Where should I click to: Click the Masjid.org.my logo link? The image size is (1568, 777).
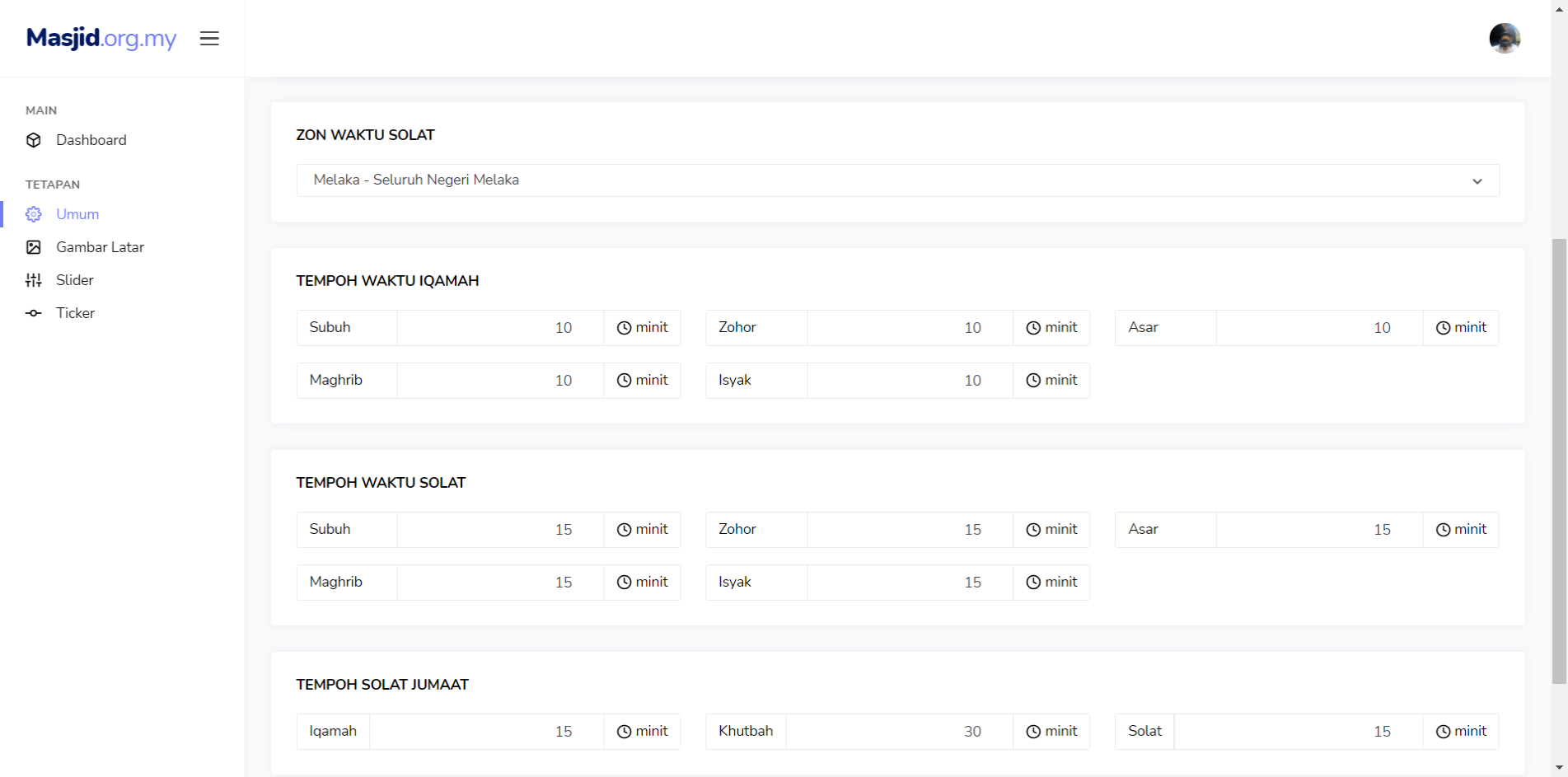pos(101,39)
